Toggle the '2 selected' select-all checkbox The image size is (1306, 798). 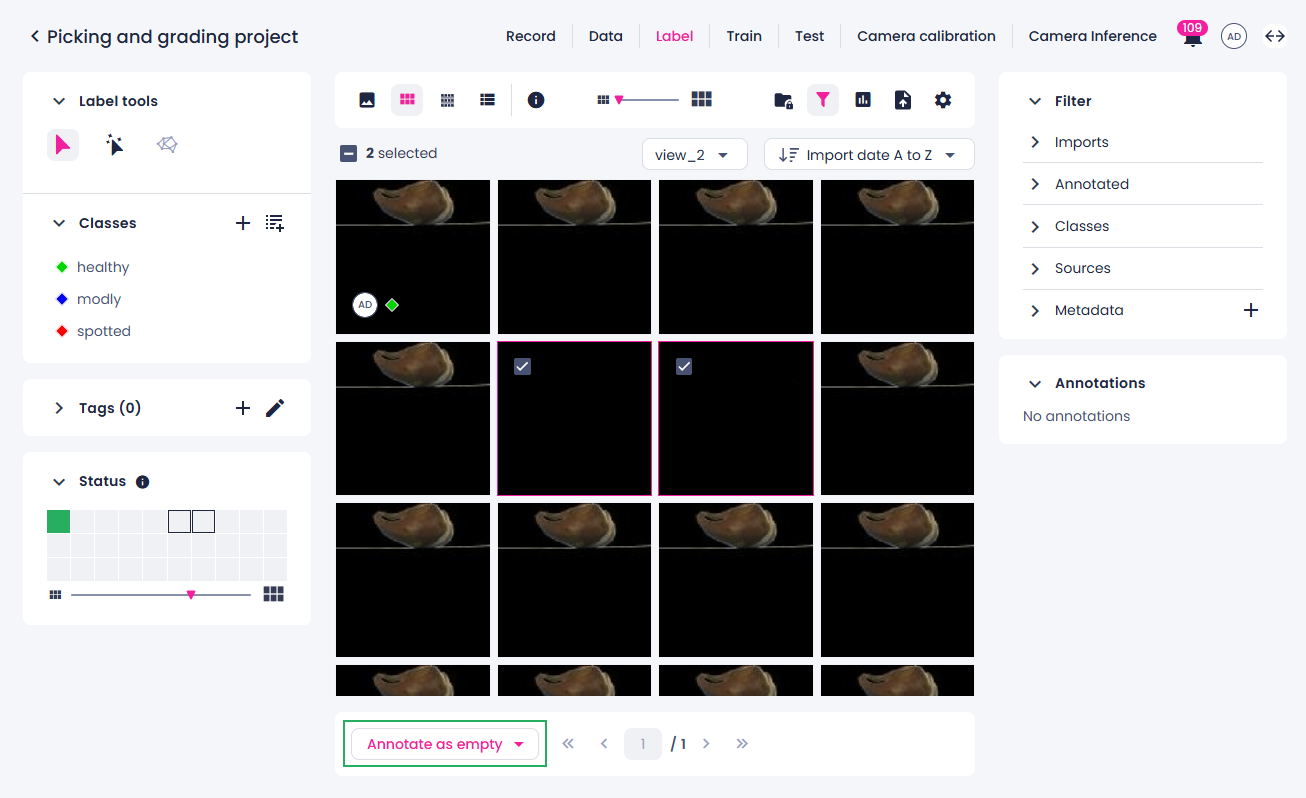tap(348, 154)
